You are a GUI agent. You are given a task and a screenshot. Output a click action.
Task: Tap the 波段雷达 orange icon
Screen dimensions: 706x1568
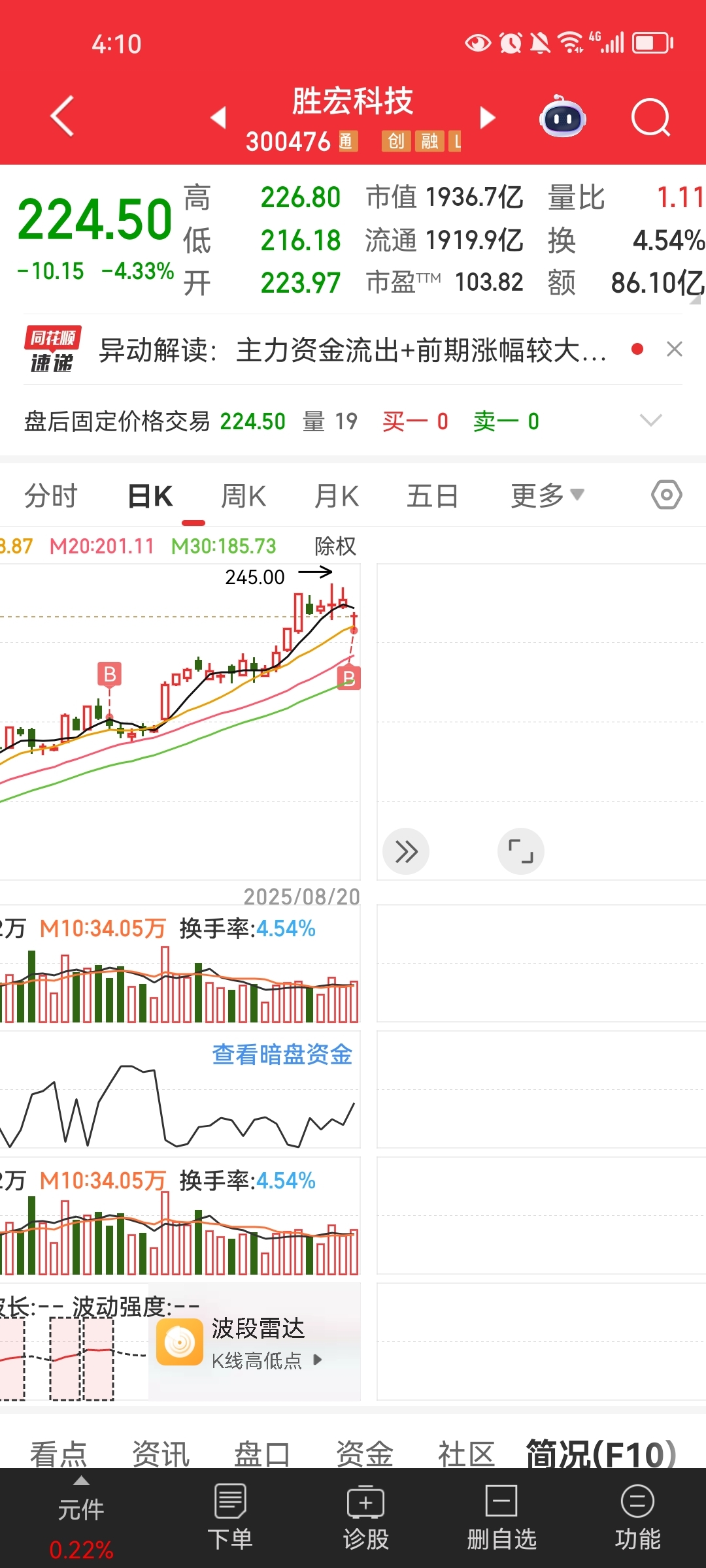point(180,1342)
